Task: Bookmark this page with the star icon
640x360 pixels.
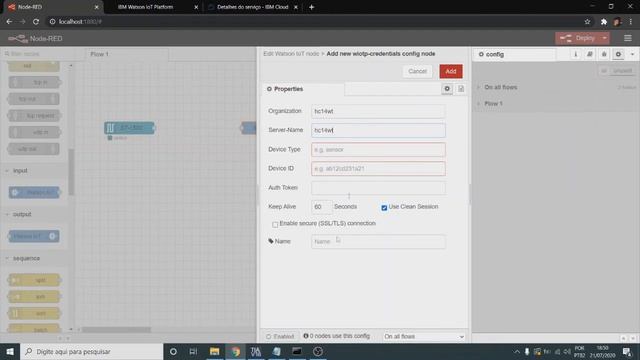Action: point(587,22)
